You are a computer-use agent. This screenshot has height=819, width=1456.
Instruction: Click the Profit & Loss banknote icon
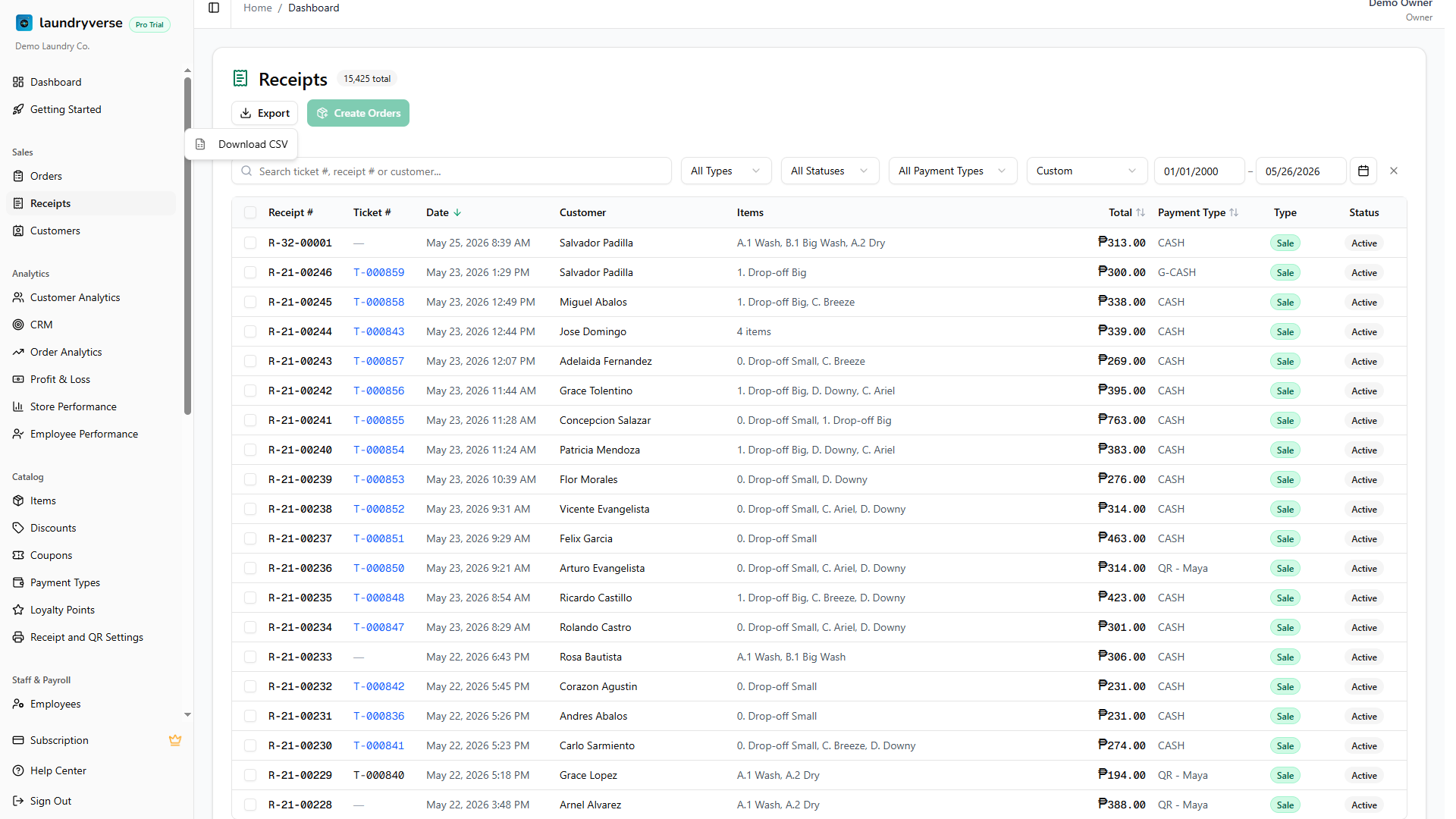(18, 379)
